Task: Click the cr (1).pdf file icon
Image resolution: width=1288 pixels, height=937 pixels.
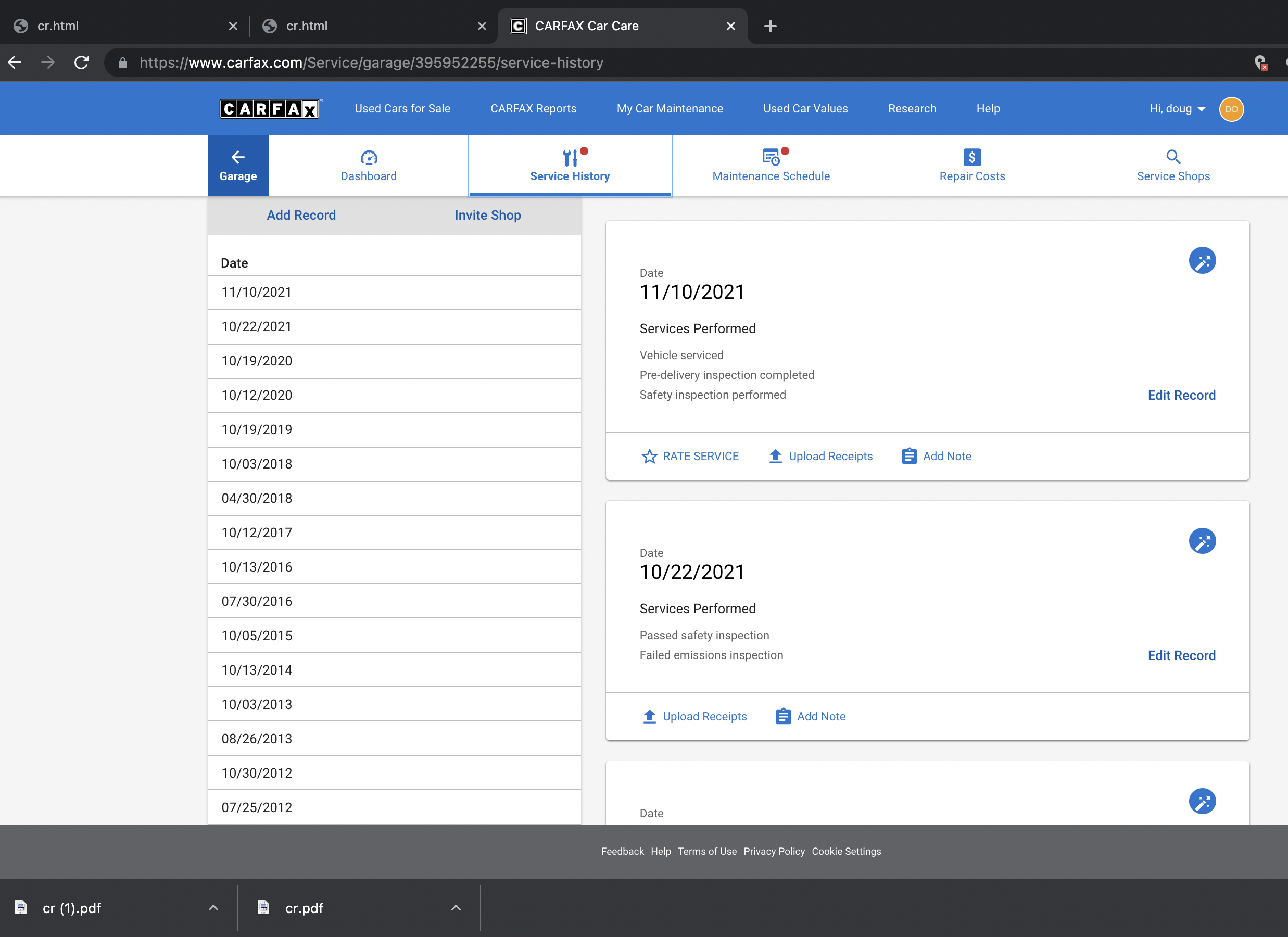Action: pyautogui.click(x=21, y=907)
